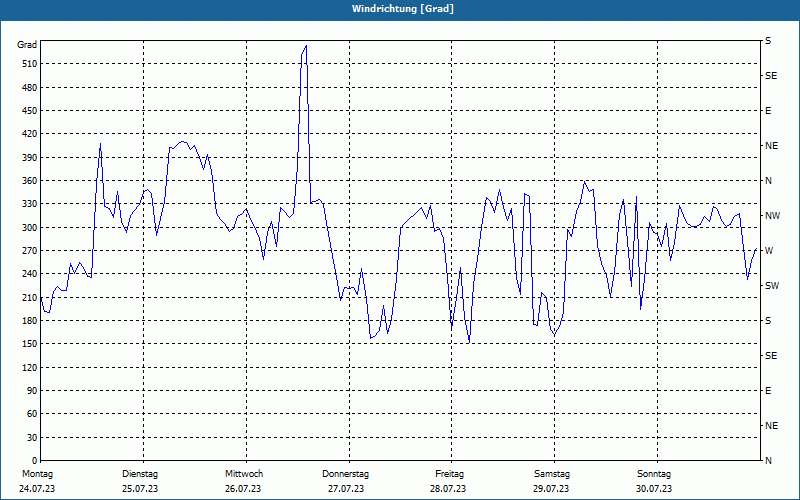
Task: Select the 27.07.23 date label
Action: tap(346, 489)
